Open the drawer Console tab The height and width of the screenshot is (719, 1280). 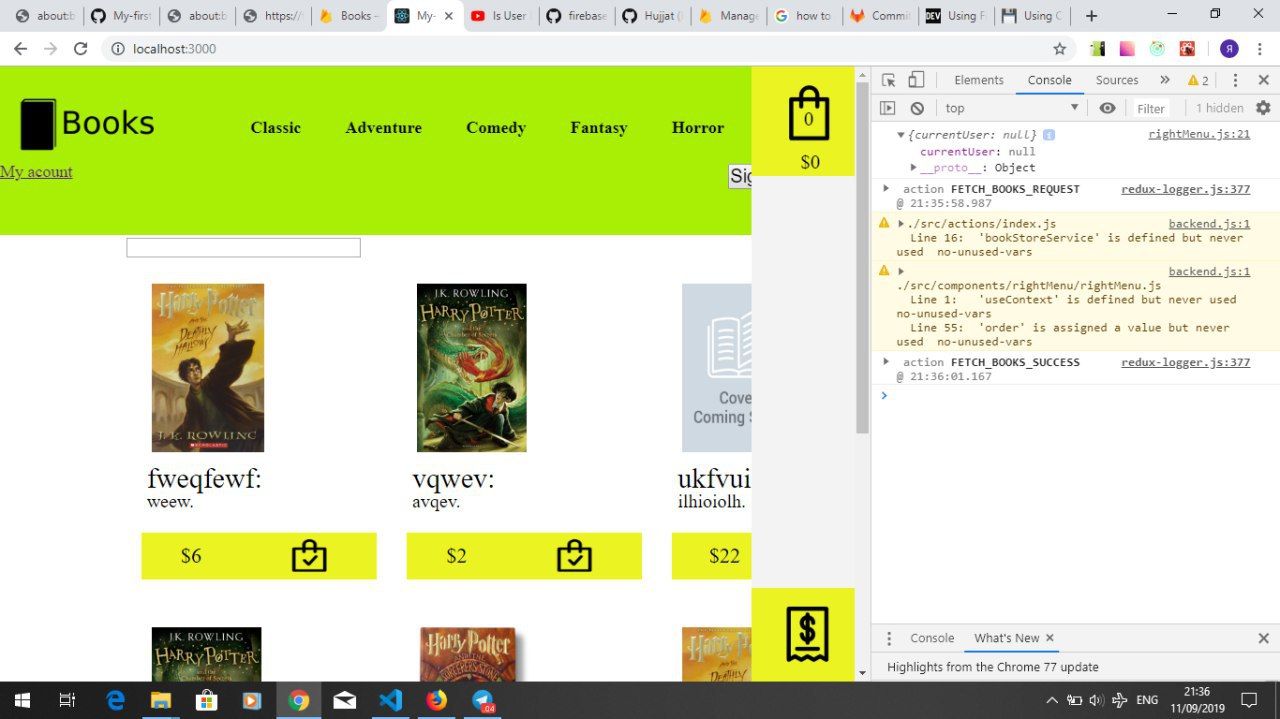click(931, 638)
